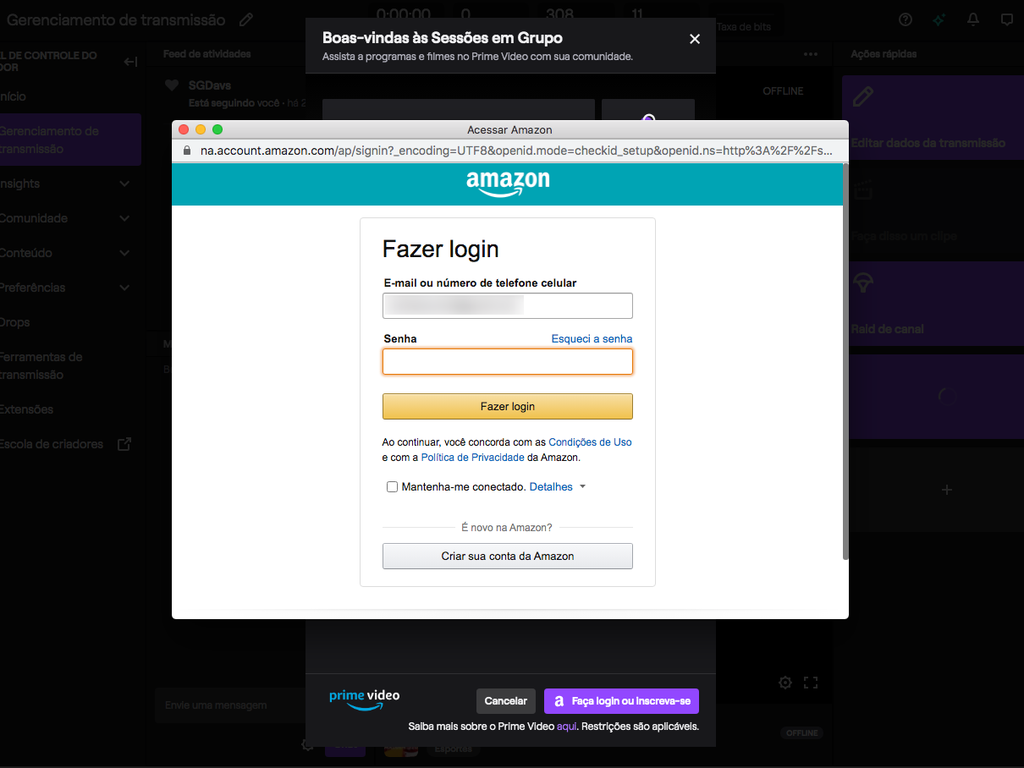Image resolution: width=1024 pixels, height=768 pixels.
Task: Click the Envie uma mensagem chat input
Action: tap(230, 705)
